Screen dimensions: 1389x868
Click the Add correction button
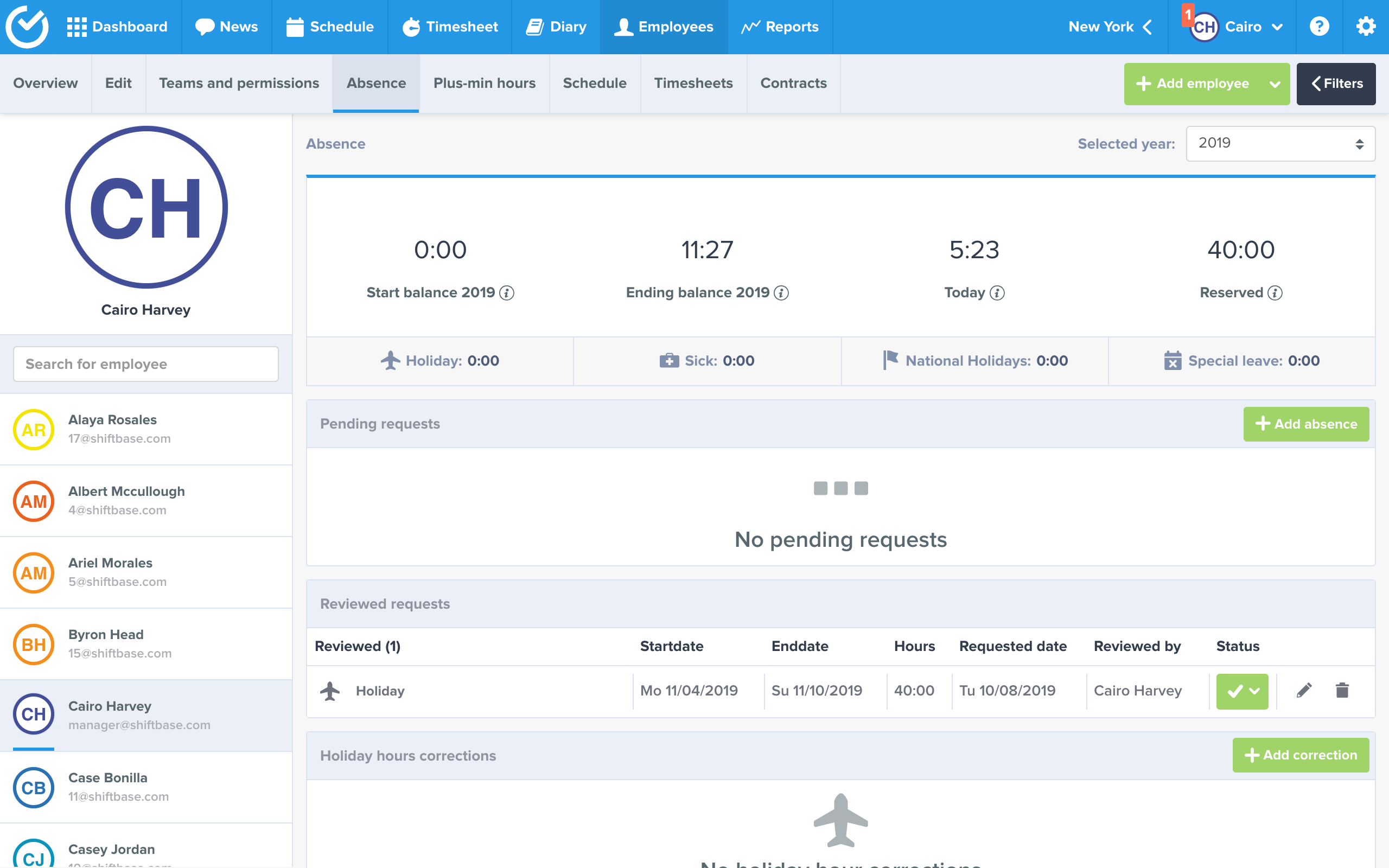pyautogui.click(x=1300, y=755)
